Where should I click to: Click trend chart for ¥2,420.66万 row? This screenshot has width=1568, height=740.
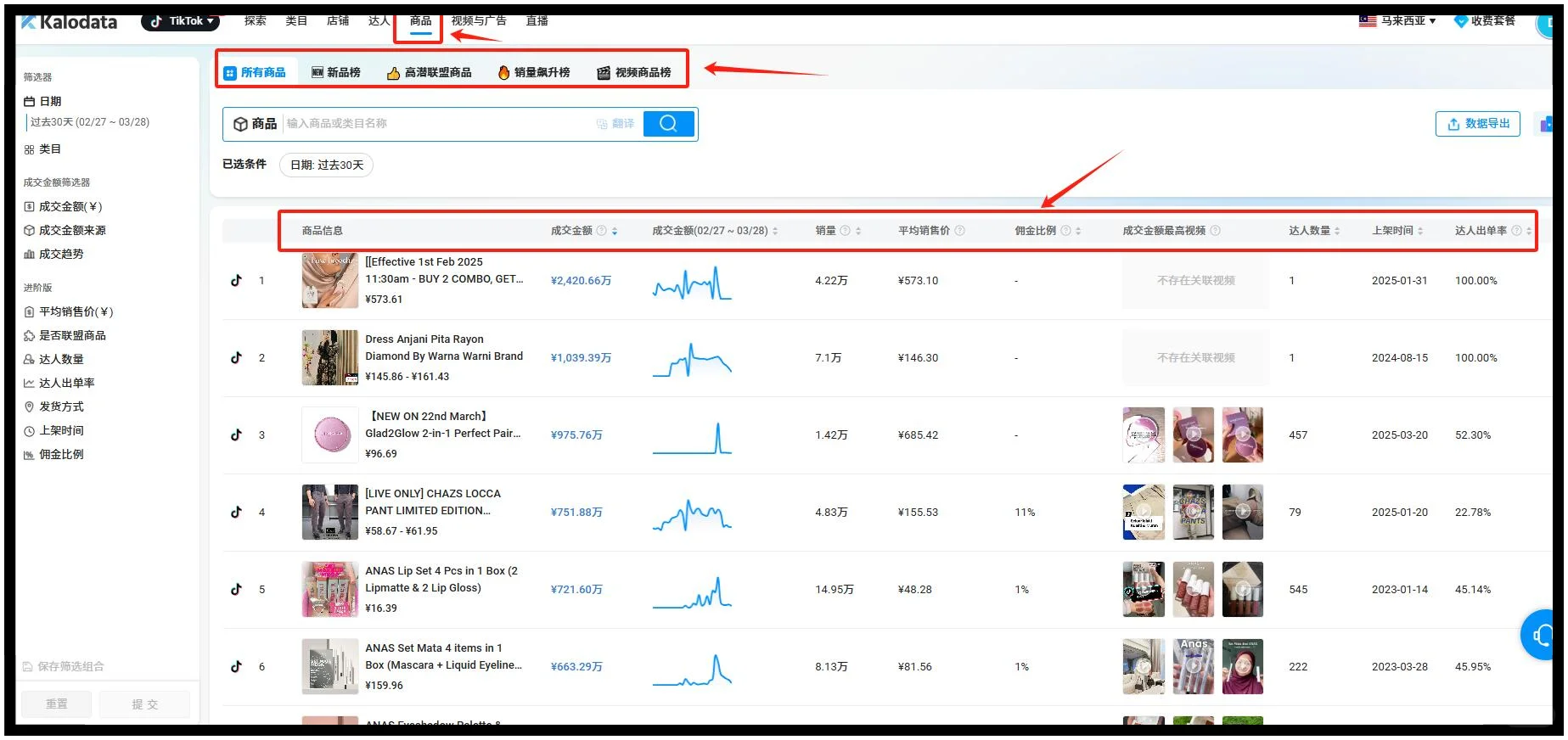(692, 282)
